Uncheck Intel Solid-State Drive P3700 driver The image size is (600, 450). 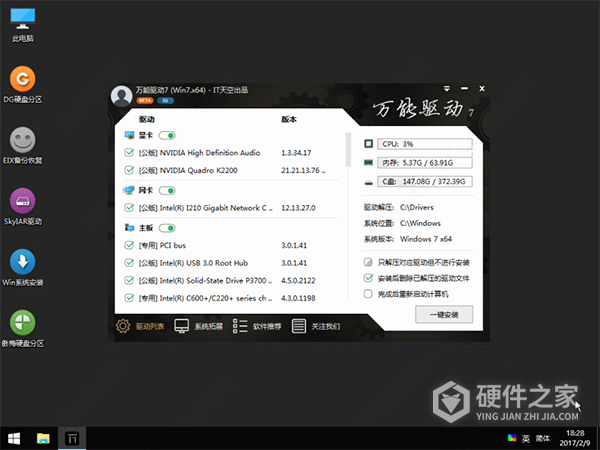pos(129,280)
